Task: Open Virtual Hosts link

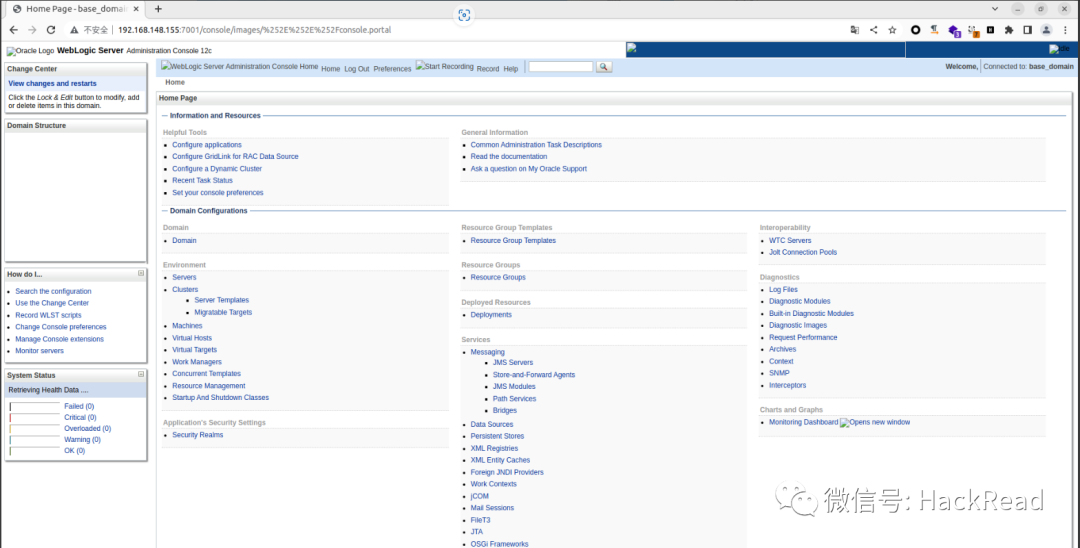Action: [x=191, y=338]
